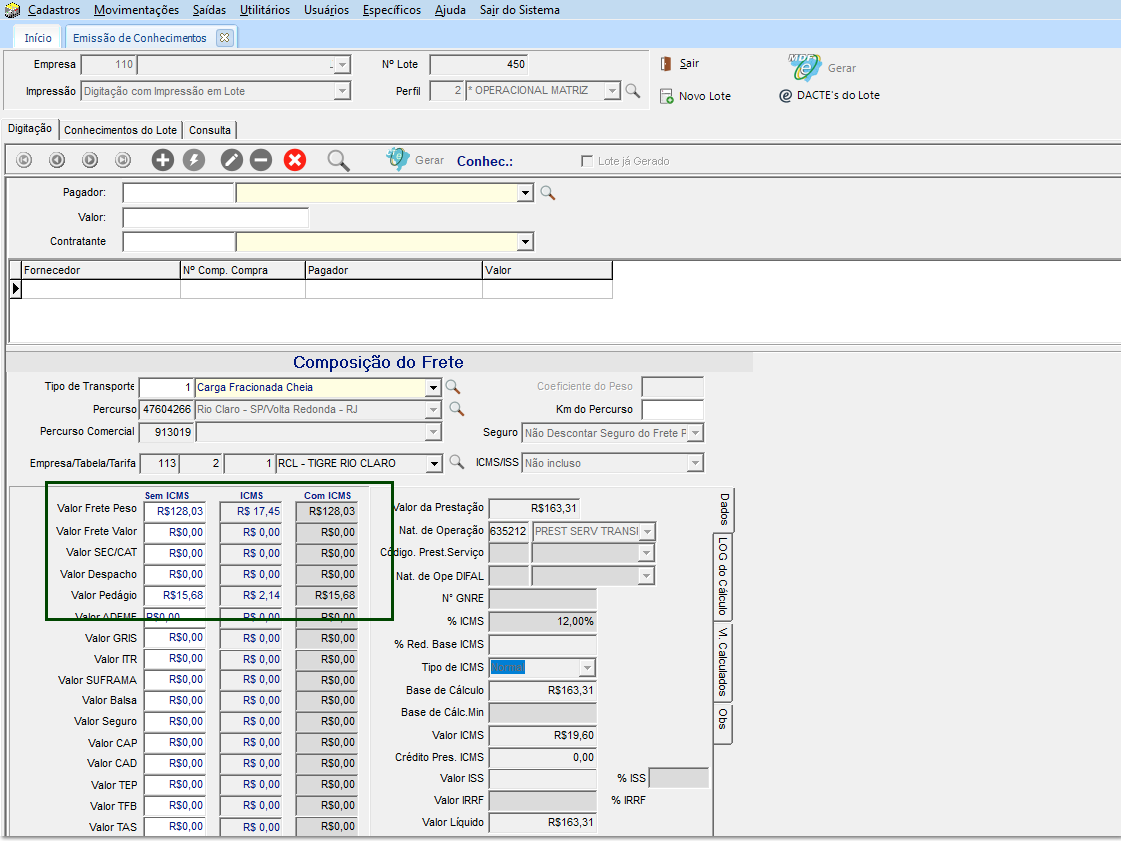The height and width of the screenshot is (841, 1121).
Task: Click the pencil edit icon in toolbar
Action: (231, 160)
